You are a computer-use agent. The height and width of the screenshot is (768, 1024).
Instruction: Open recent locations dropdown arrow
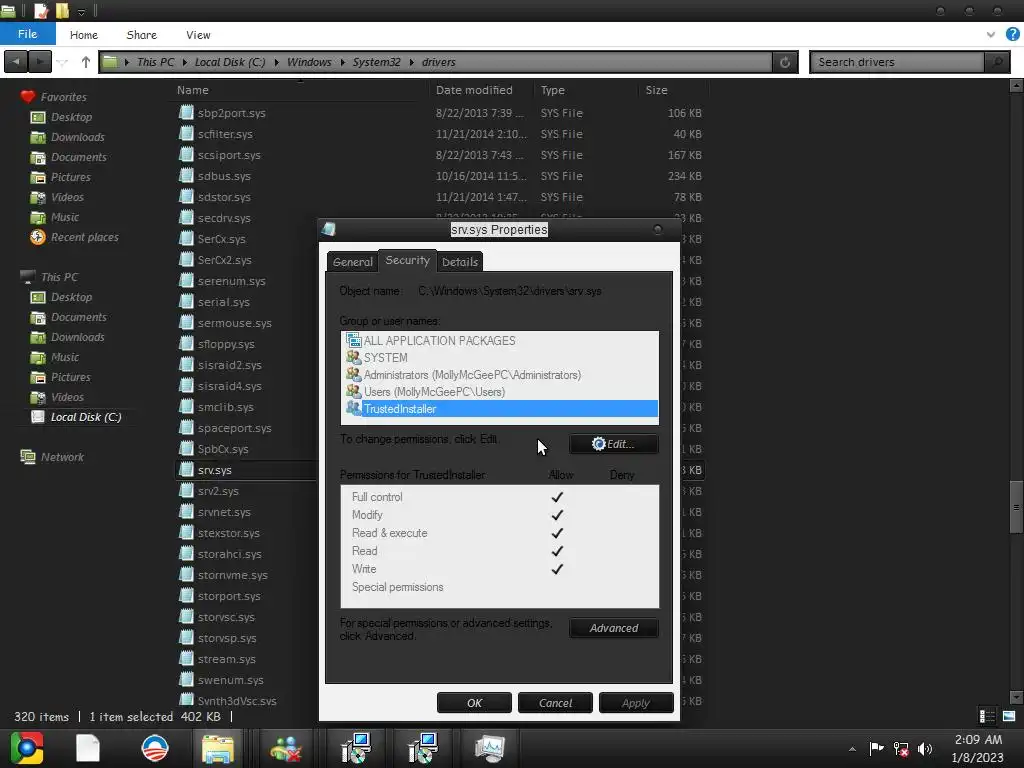(x=63, y=63)
